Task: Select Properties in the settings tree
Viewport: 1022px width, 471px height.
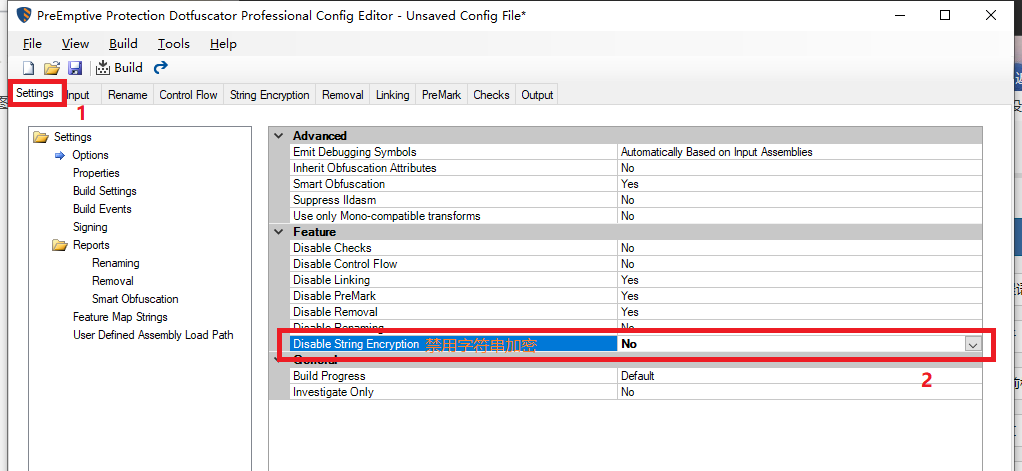Action: pos(96,173)
